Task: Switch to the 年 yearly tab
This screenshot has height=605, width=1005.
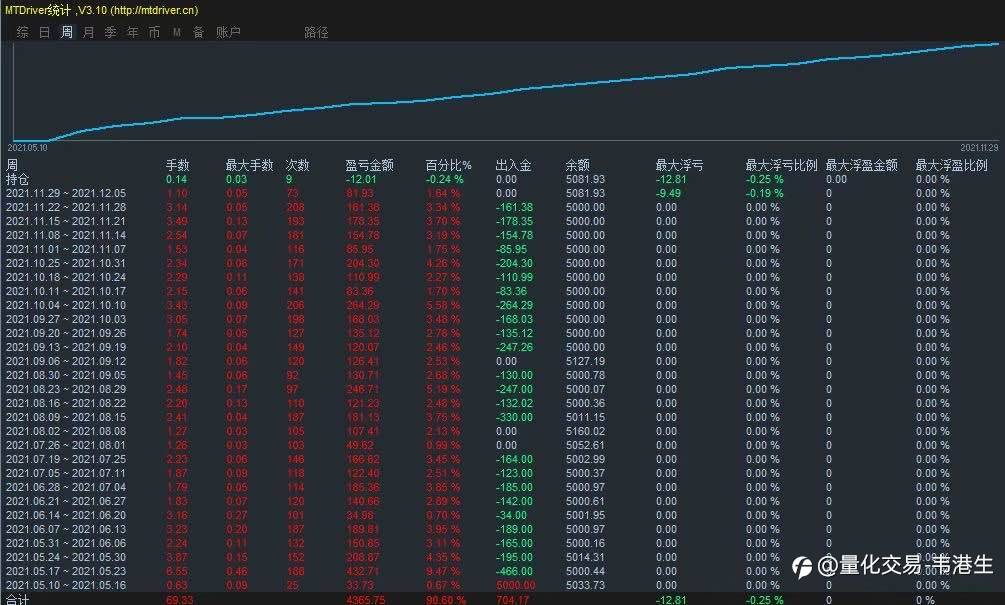Action: pos(132,32)
